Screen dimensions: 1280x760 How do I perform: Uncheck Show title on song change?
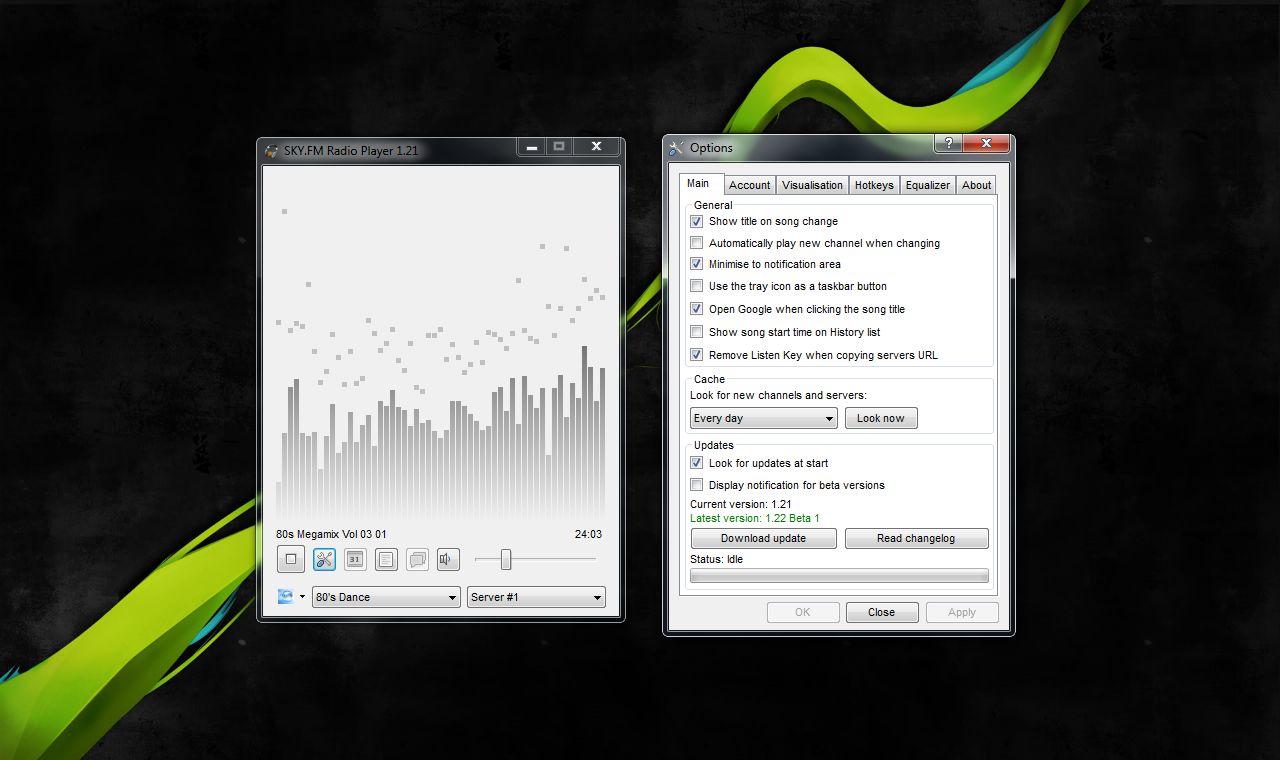pos(697,221)
